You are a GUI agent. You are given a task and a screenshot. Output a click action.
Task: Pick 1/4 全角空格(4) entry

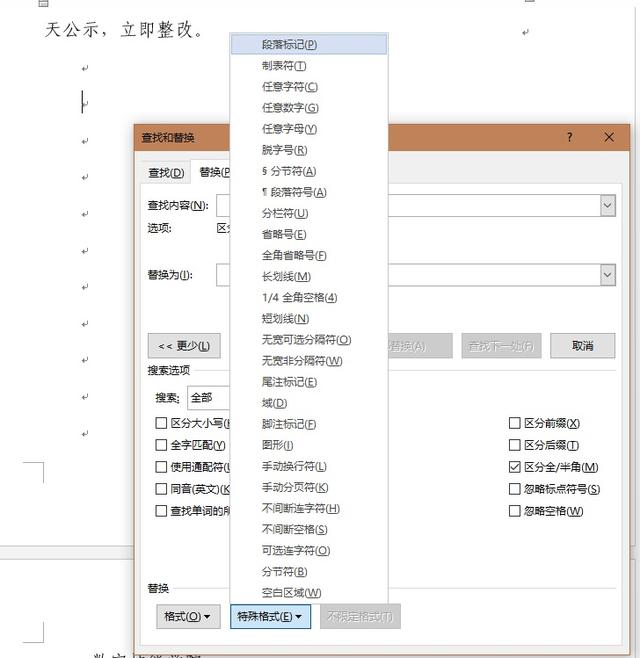coord(309,298)
